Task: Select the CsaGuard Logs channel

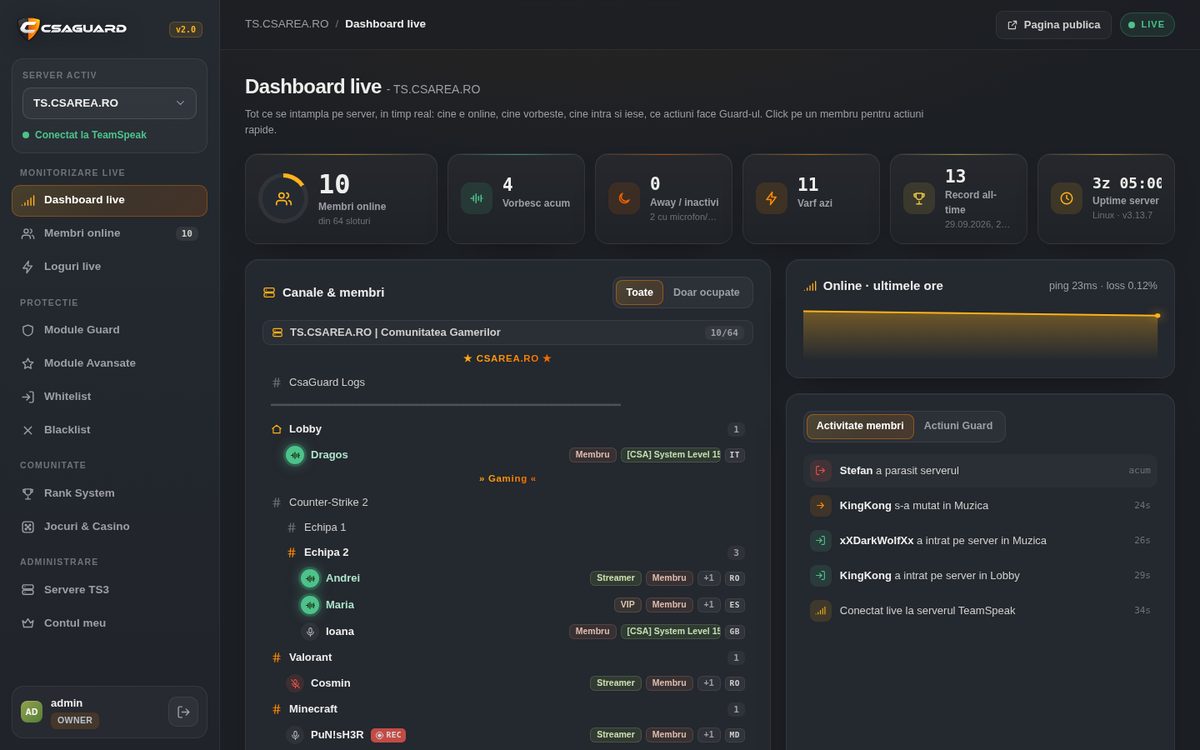Action: coord(508,382)
